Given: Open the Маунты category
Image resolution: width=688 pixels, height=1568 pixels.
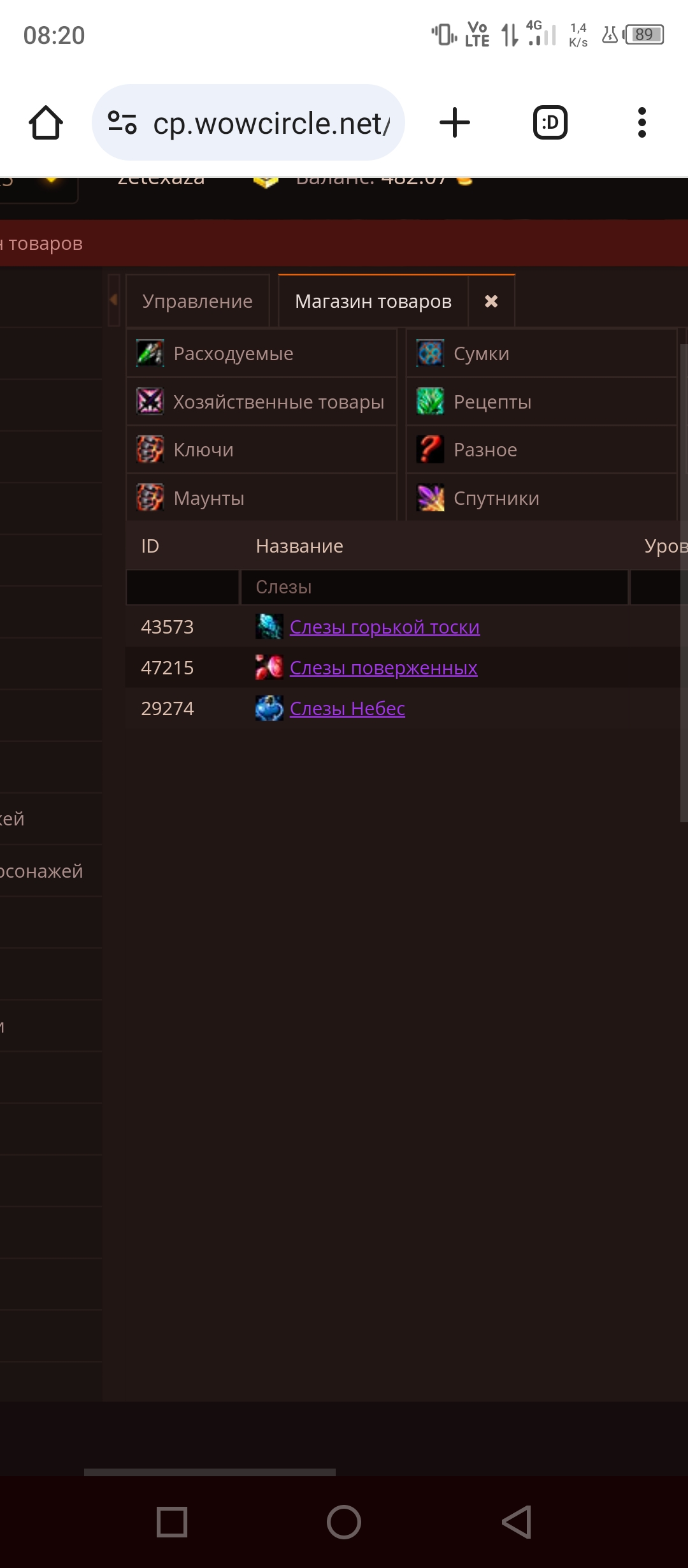Looking at the screenshot, I should click(209, 498).
